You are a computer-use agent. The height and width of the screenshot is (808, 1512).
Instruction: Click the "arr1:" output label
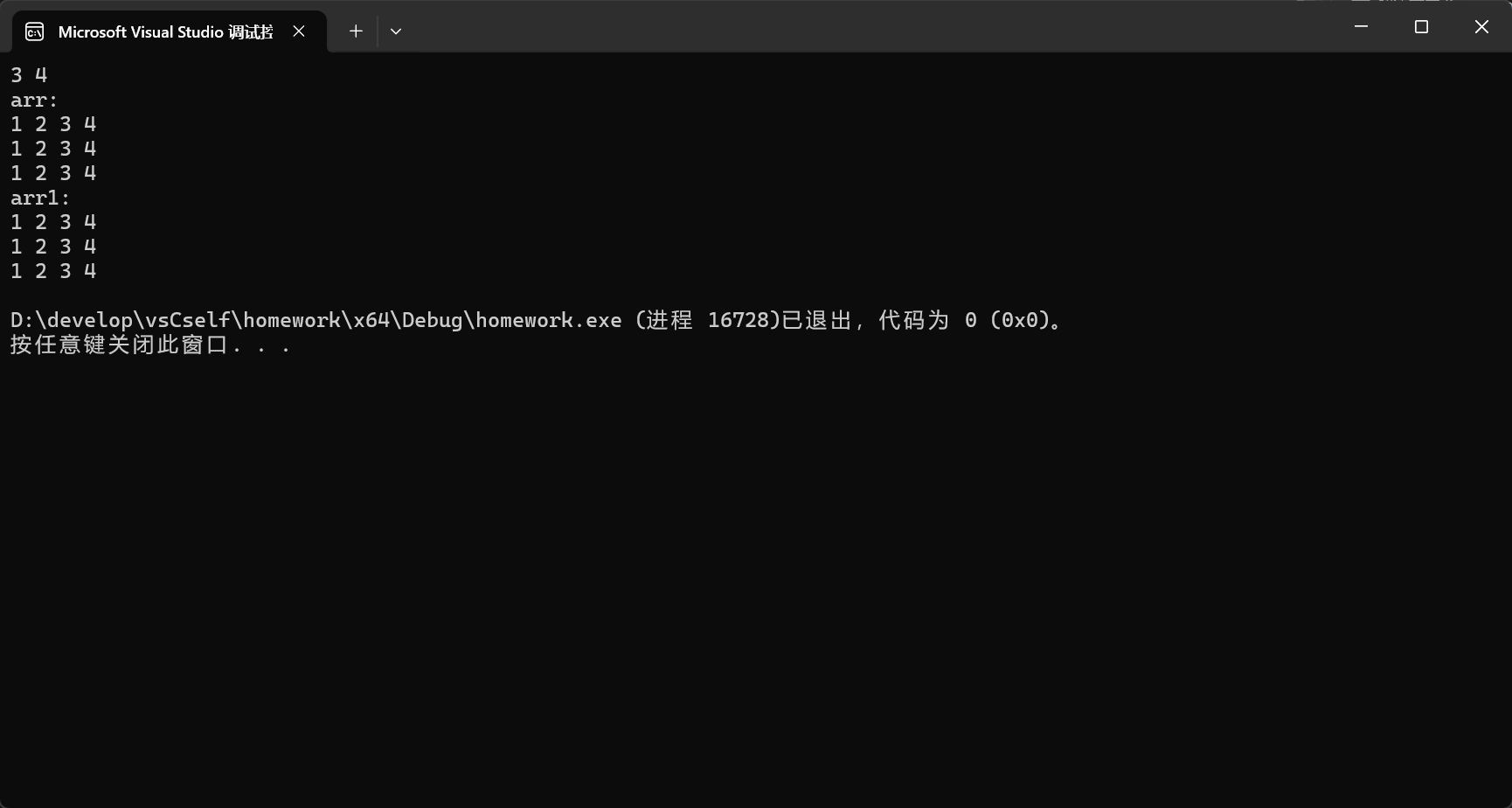[40, 198]
